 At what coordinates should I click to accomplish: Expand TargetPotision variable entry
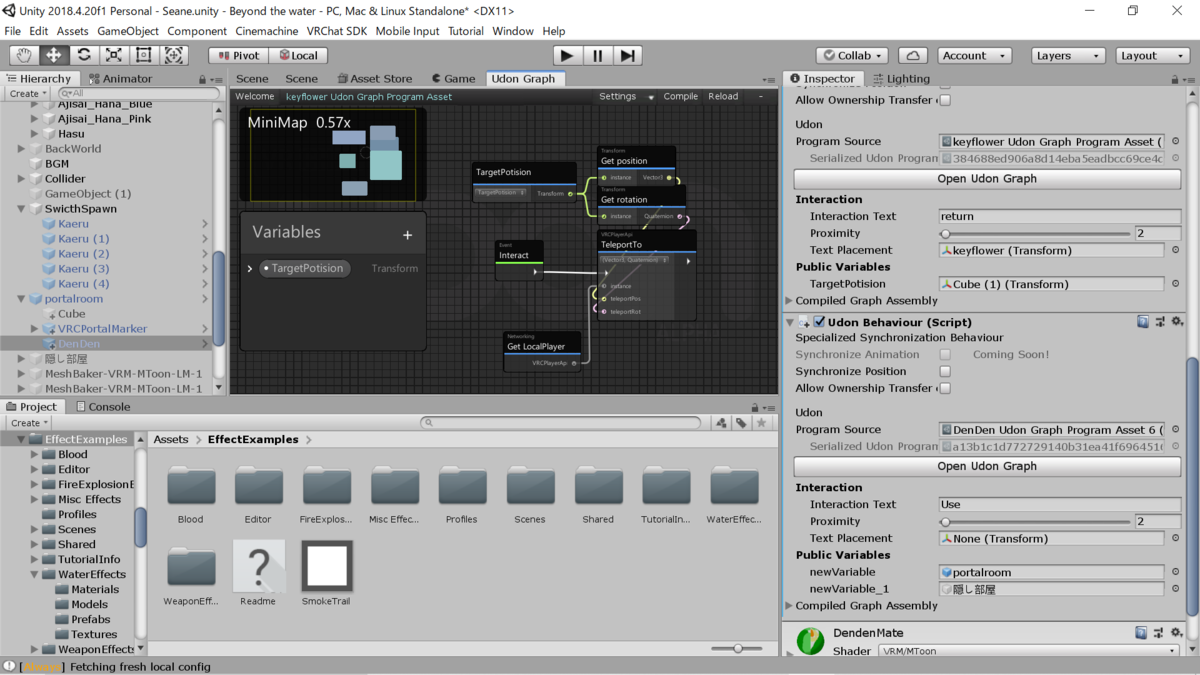tap(250, 268)
